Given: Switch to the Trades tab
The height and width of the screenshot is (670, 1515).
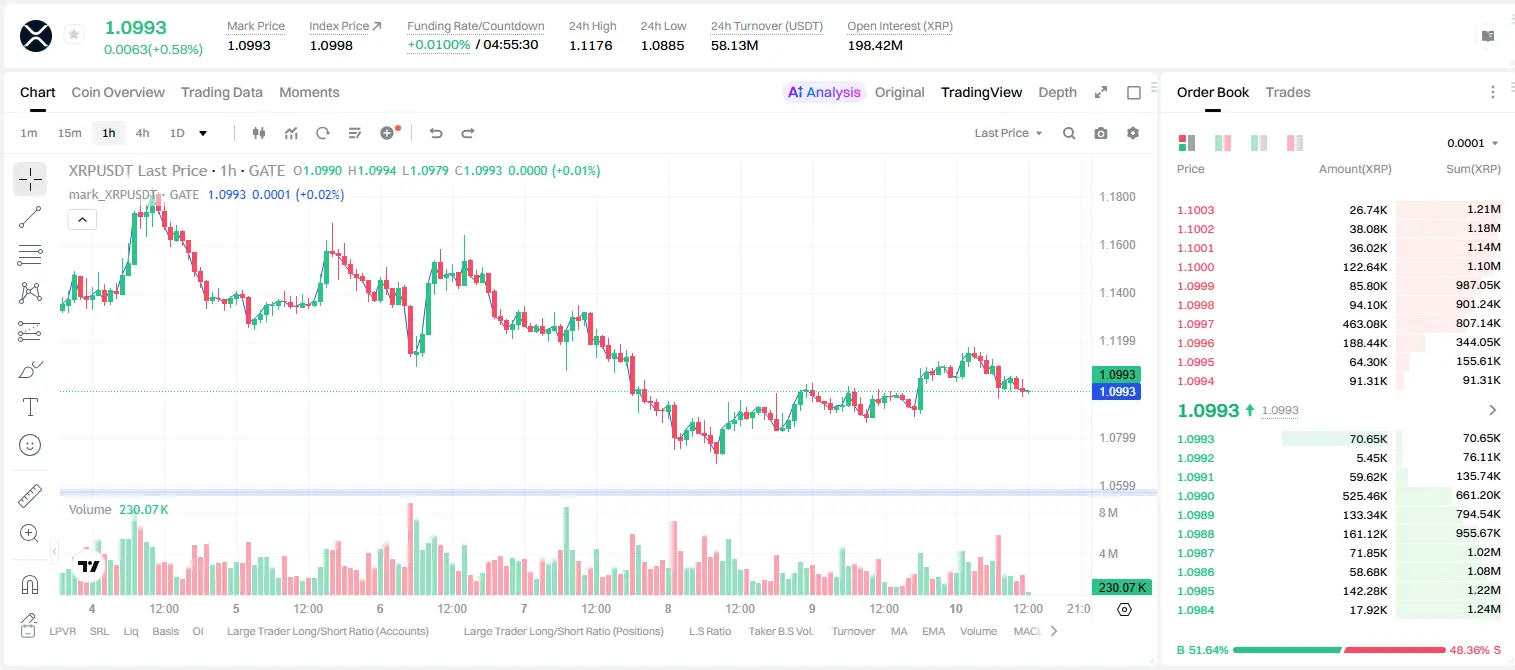Looking at the screenshot, I should 1288,92.
